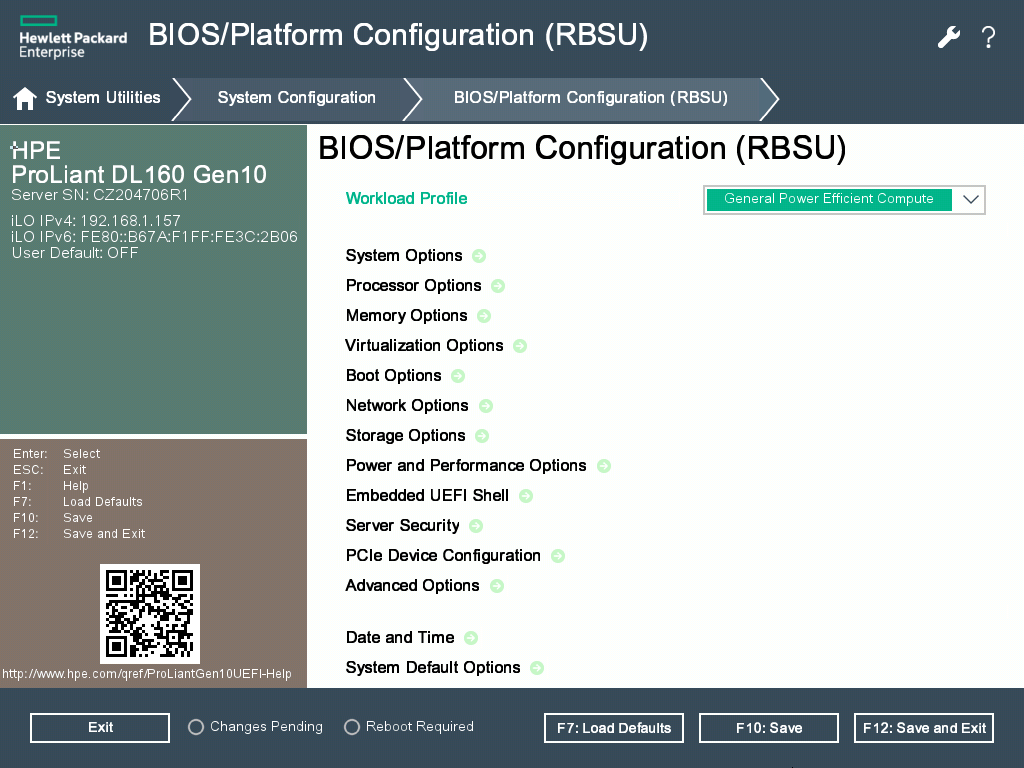Click the arrow icon beside Server Security
Image resolution: width=1024 pixels, height=768 pixels.
tap(476, 526)
